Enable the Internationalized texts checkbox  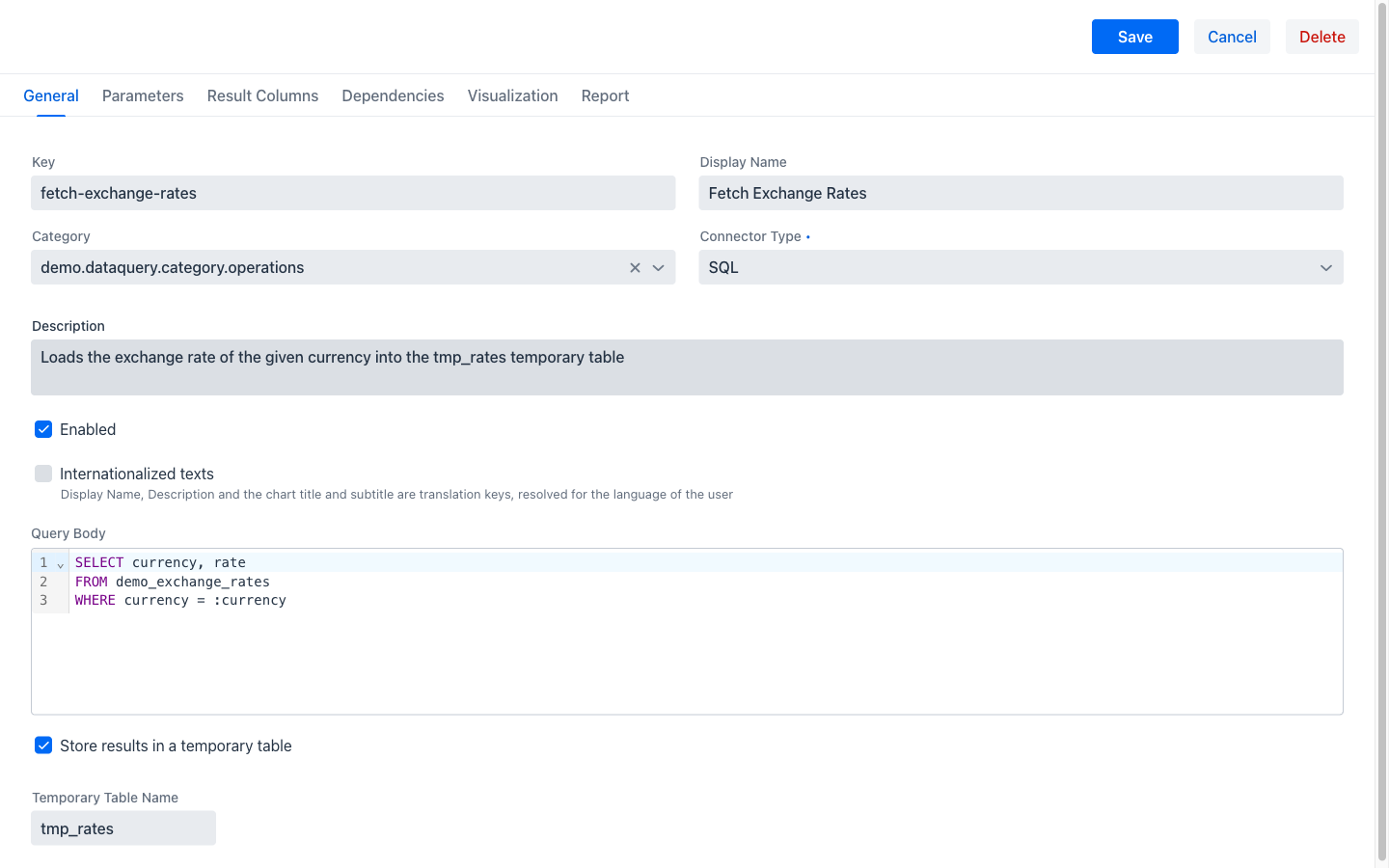pyautogui.click(x=43, y=474)
